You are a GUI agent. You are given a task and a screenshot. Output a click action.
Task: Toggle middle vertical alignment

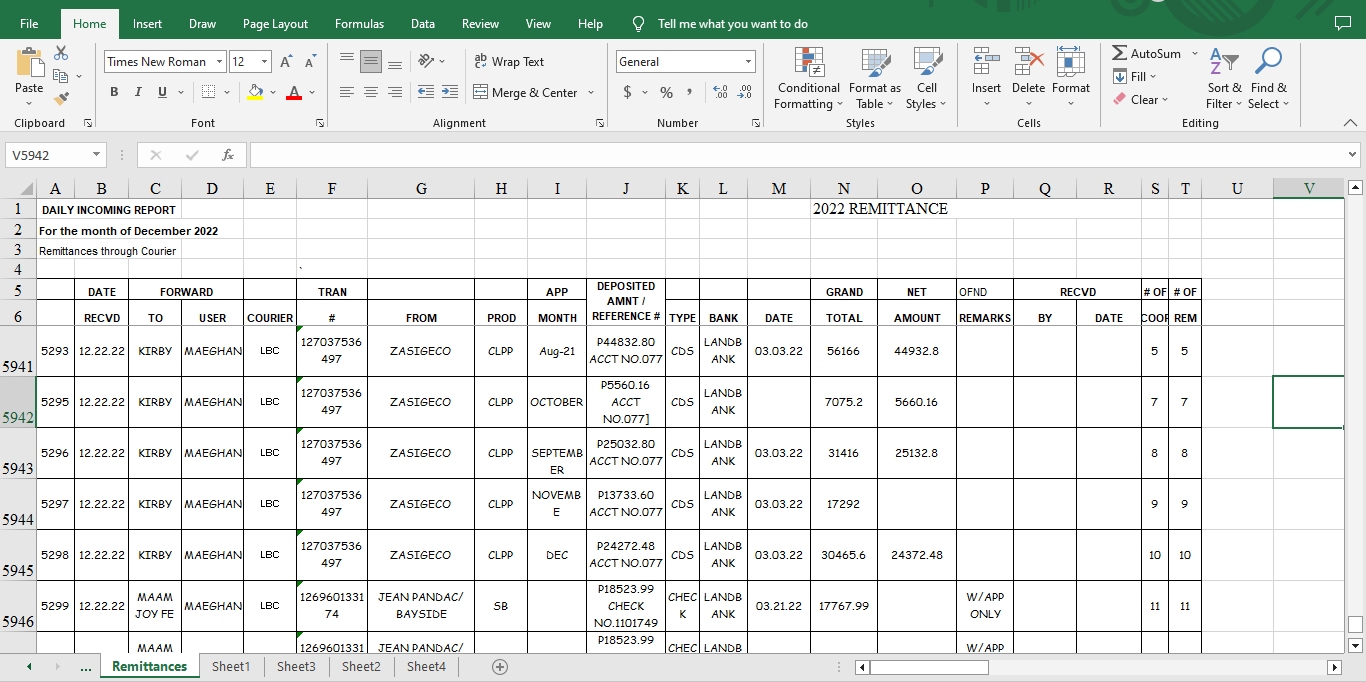click(x=371, y=62)
